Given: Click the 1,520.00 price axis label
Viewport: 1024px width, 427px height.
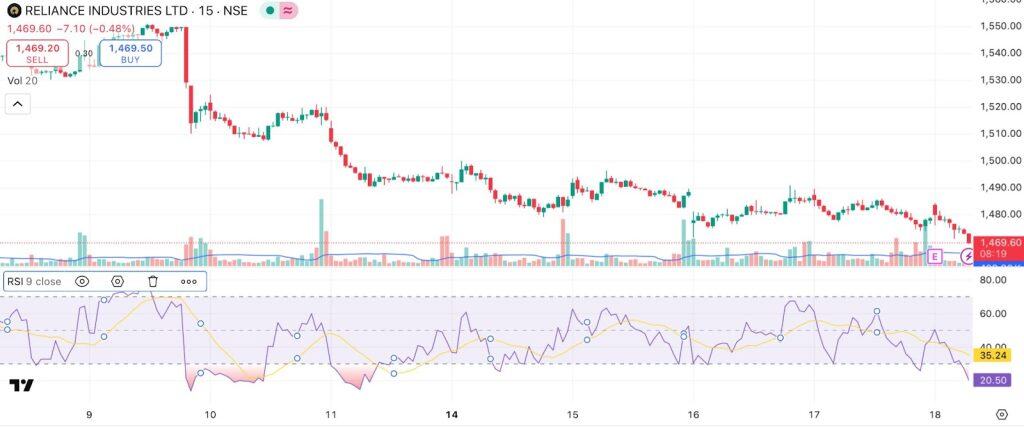Looking at the screenshot, I should coord(1000,106).
